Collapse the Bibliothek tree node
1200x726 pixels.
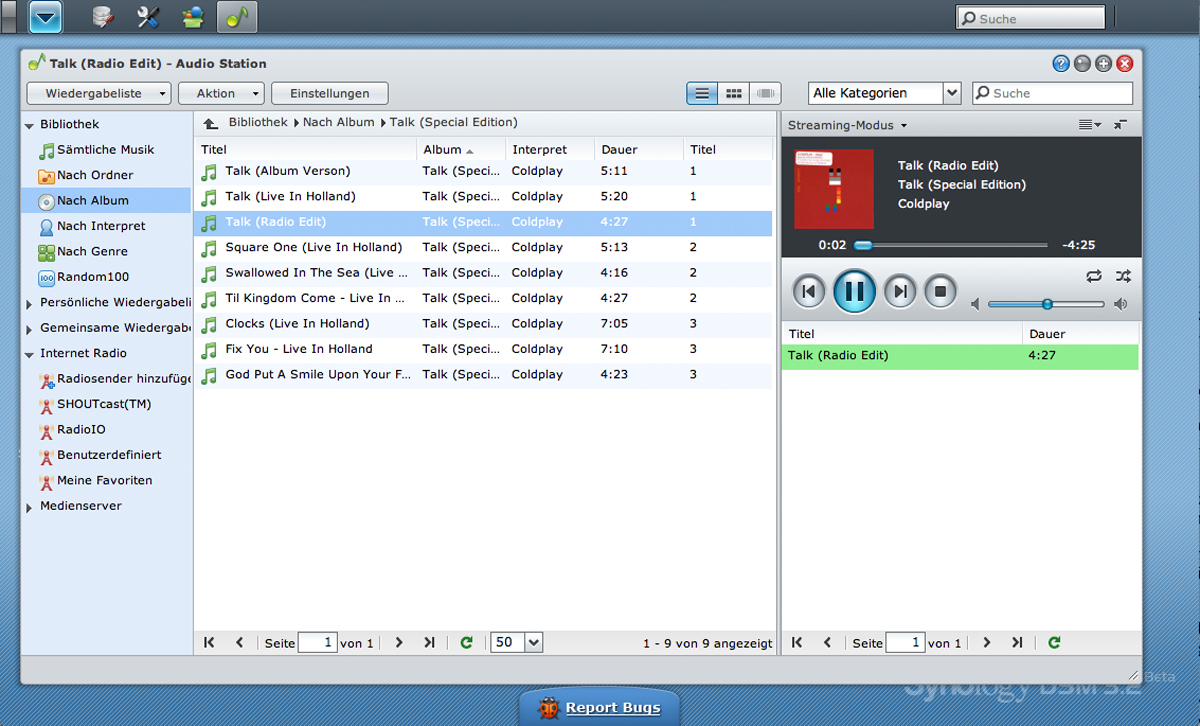(x=29, y=125)
